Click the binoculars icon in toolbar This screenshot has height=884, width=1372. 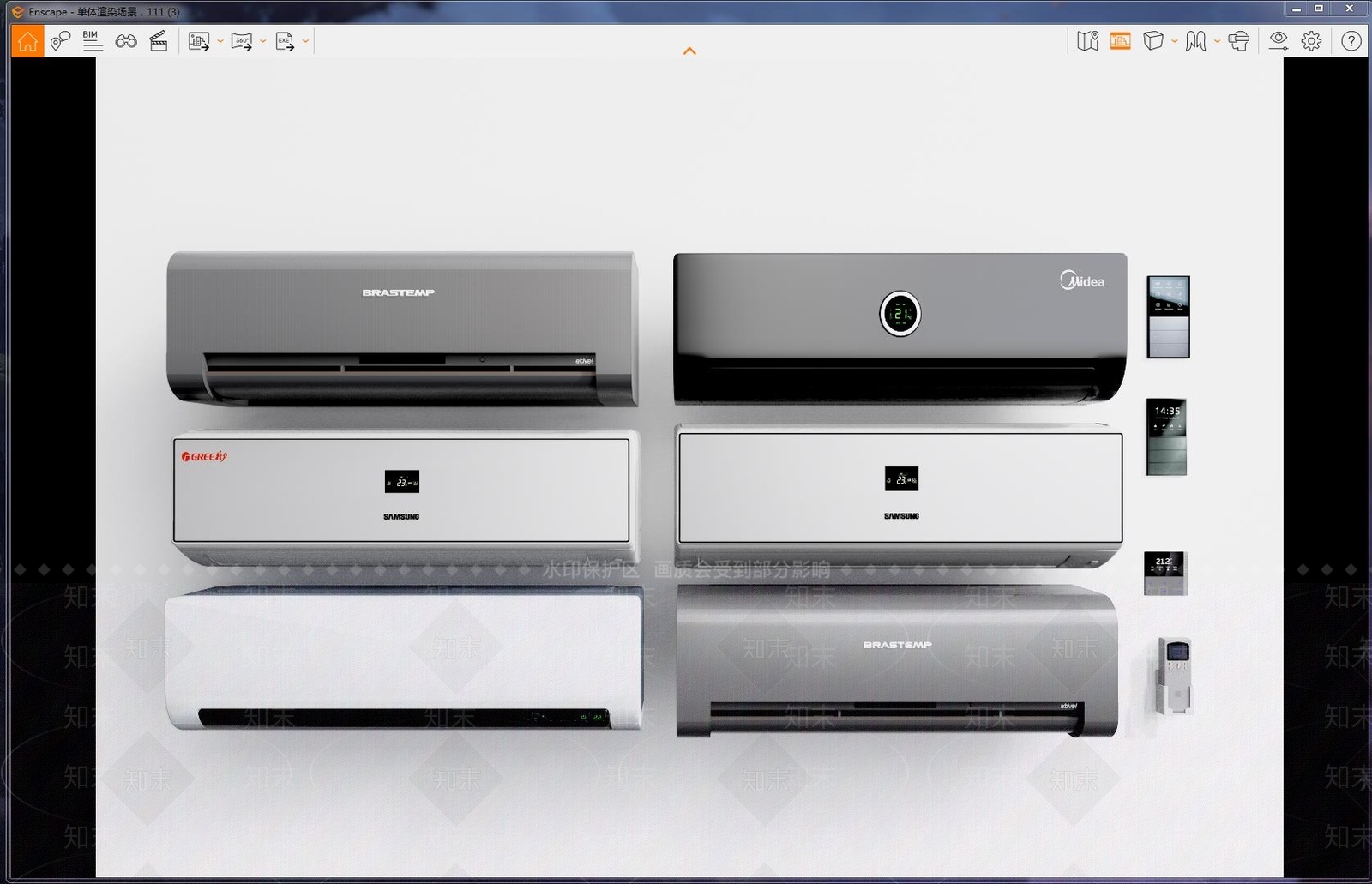click(x=126, y=41)
